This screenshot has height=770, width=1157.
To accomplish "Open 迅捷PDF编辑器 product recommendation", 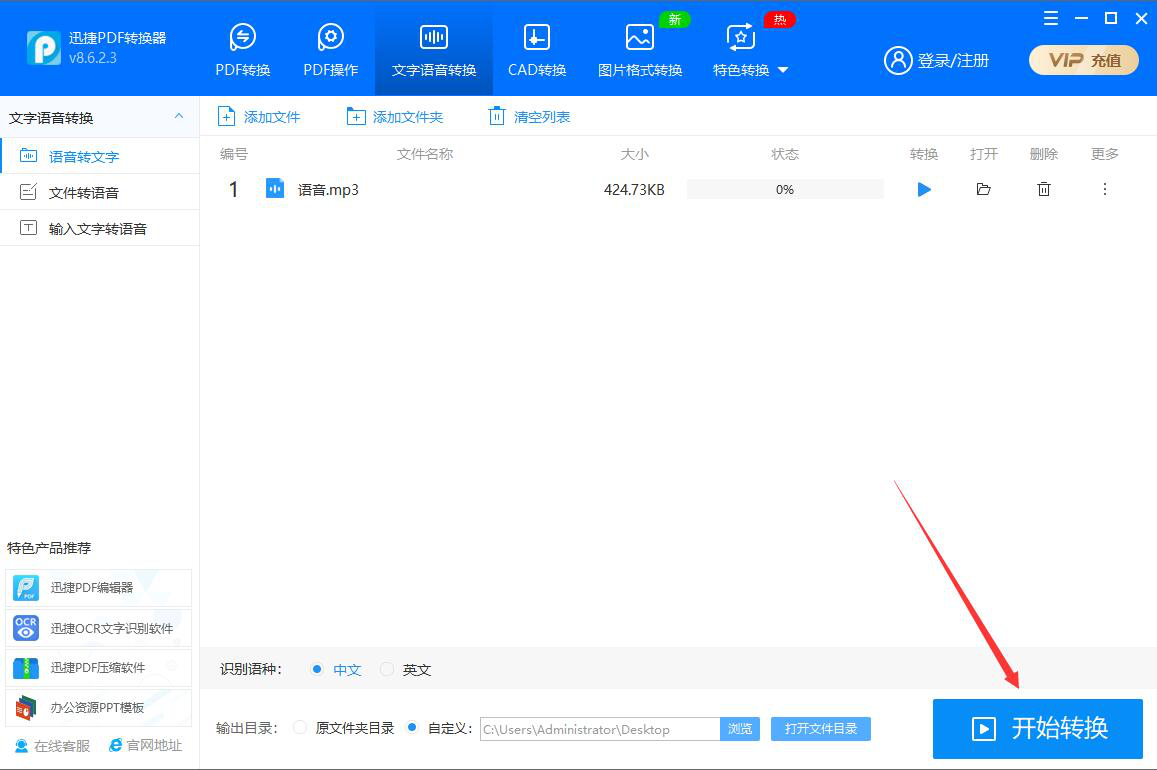I will (x=98, y=588).
